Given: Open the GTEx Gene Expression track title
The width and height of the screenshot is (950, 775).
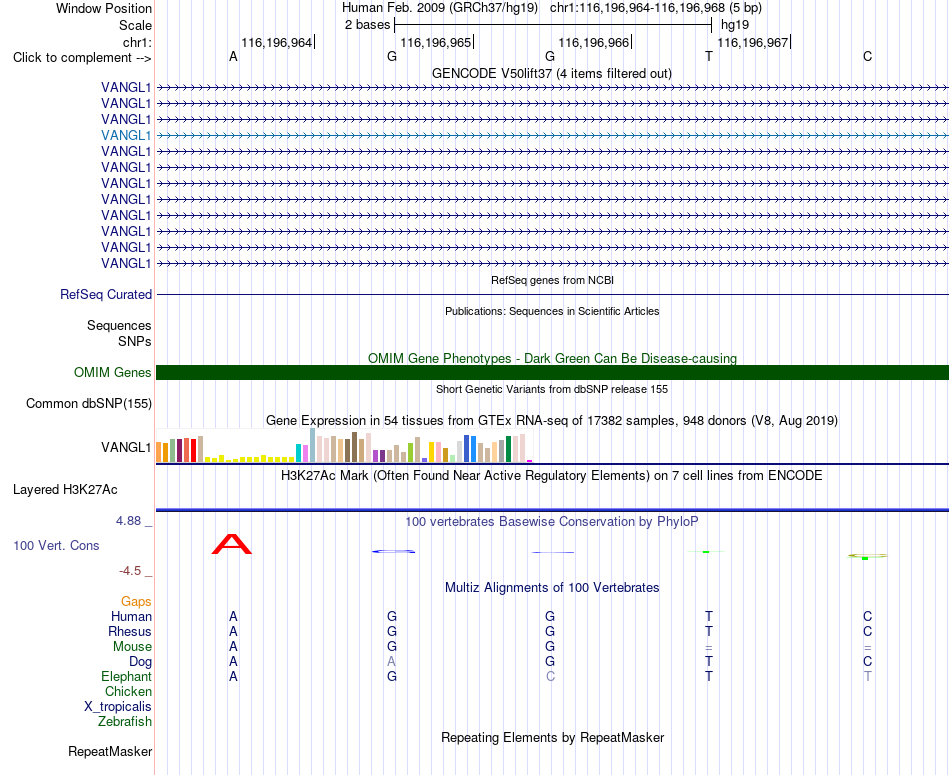Looking at the screenshot, I should (x=552, y=421).
